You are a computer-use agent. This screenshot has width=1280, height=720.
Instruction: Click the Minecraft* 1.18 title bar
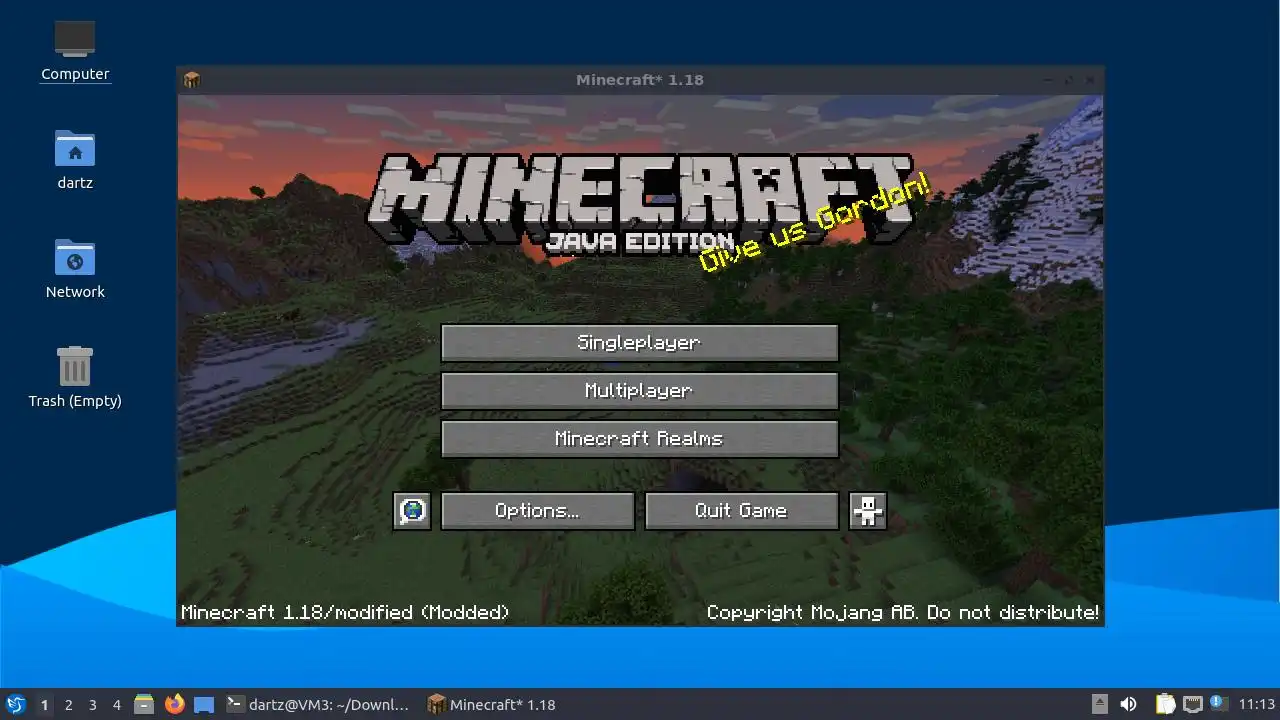[640, 80]
